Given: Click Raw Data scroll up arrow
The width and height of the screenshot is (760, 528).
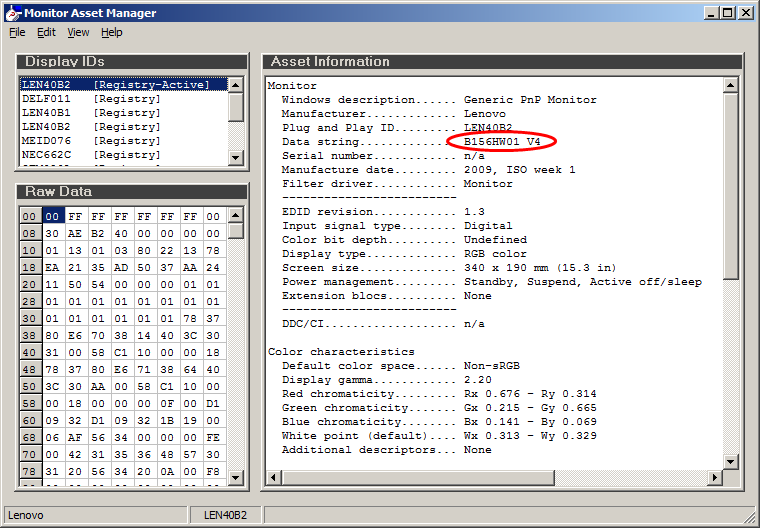Looking at the screenshot, I should coord(236,215).
